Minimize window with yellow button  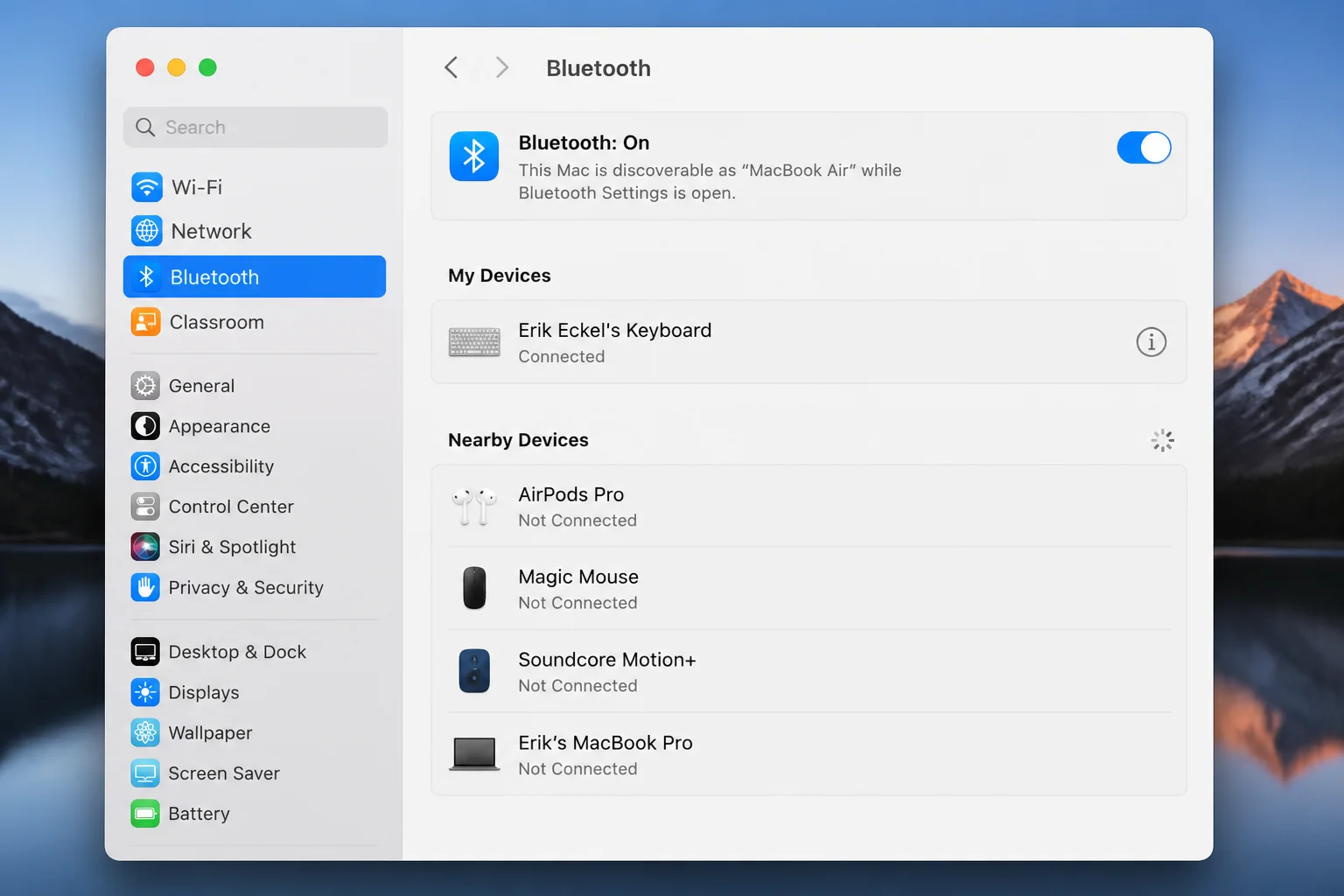click(x=177, y=67)
